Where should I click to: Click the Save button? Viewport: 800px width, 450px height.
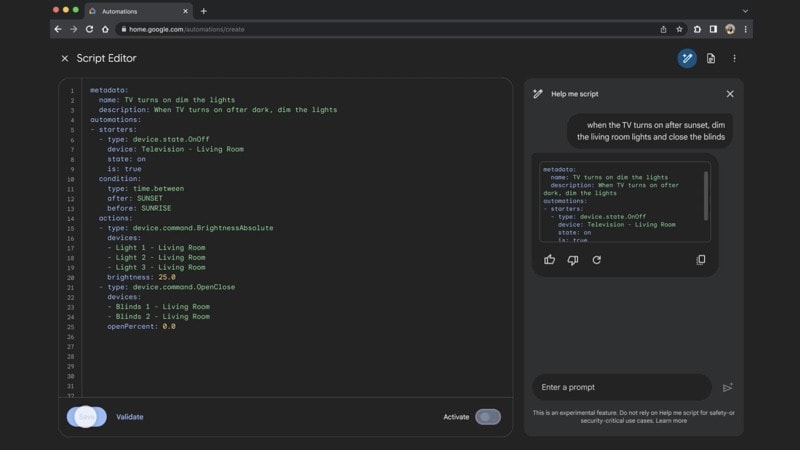click(x=86, y=417)
